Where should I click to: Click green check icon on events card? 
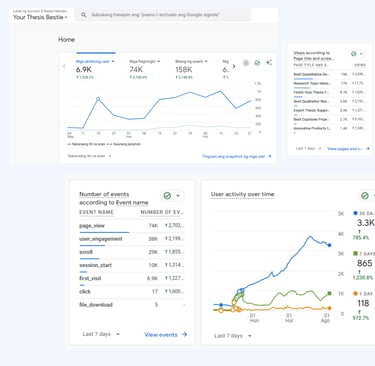click(x=167, y=196)
